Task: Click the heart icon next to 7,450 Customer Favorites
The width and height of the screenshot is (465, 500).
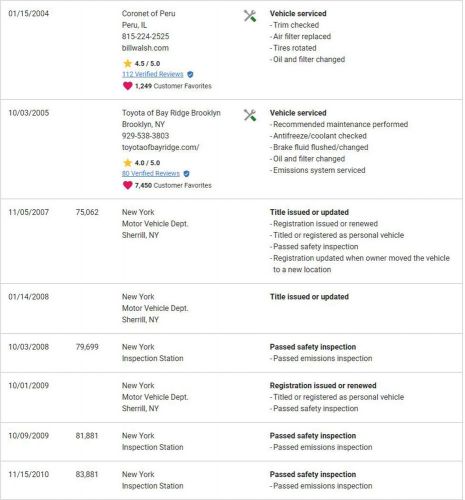Action: 127,185
